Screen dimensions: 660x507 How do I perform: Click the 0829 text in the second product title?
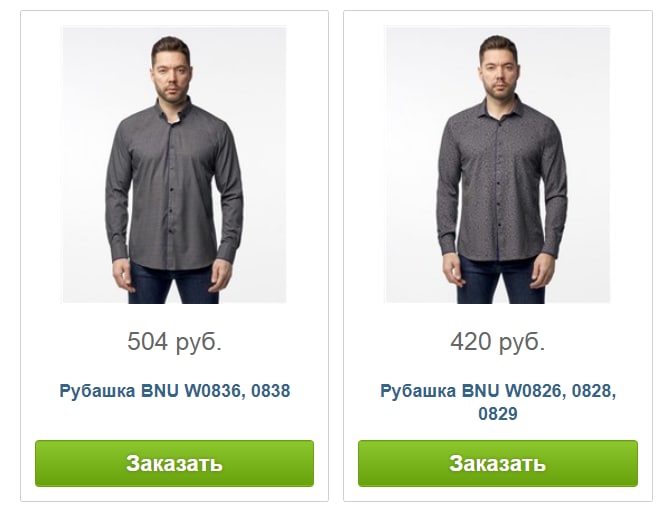[498, 414]
